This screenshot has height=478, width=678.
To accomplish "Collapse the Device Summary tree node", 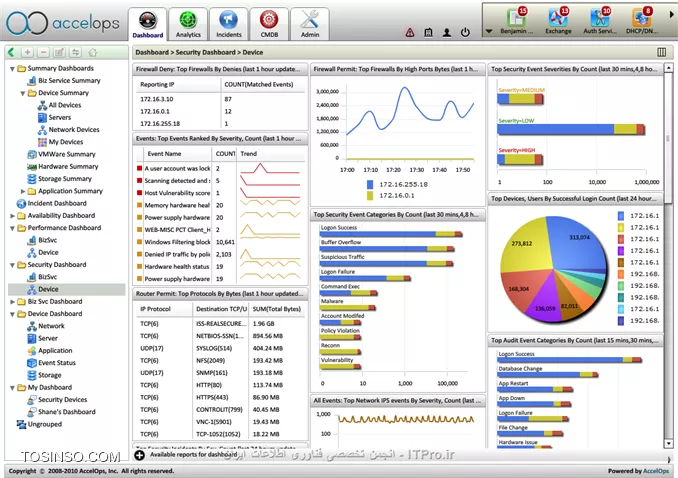I will (23, 93).
